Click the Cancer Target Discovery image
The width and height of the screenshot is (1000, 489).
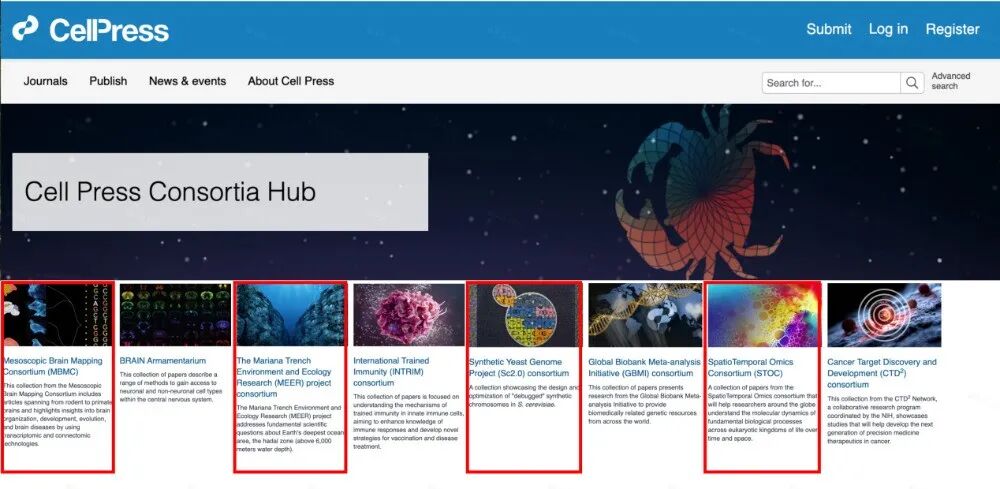pyautogui.click(x=884, y=315)
